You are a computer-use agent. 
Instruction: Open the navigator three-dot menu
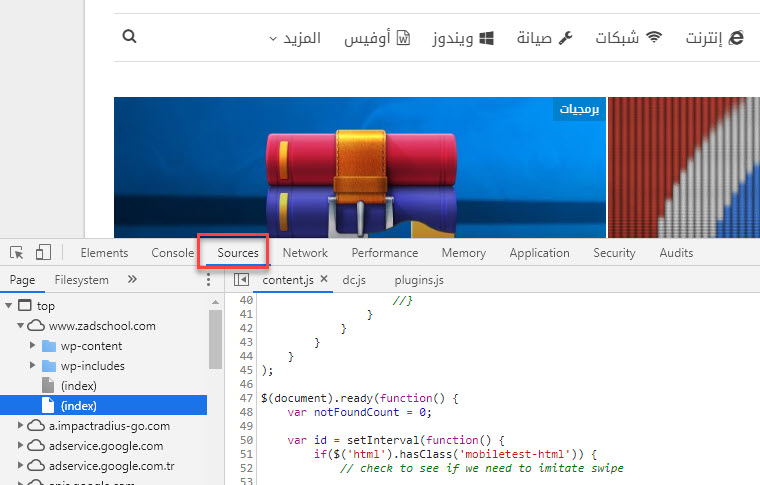208,280
